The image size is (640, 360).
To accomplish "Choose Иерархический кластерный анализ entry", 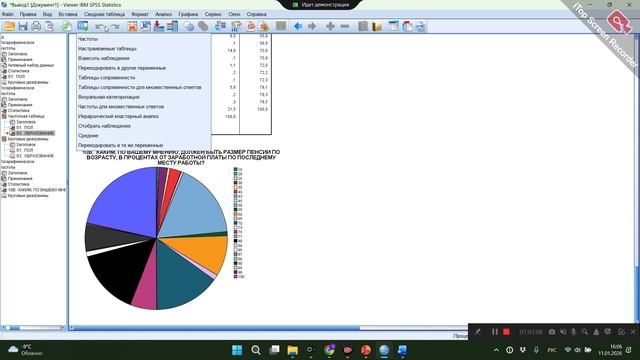I will 144,116.
